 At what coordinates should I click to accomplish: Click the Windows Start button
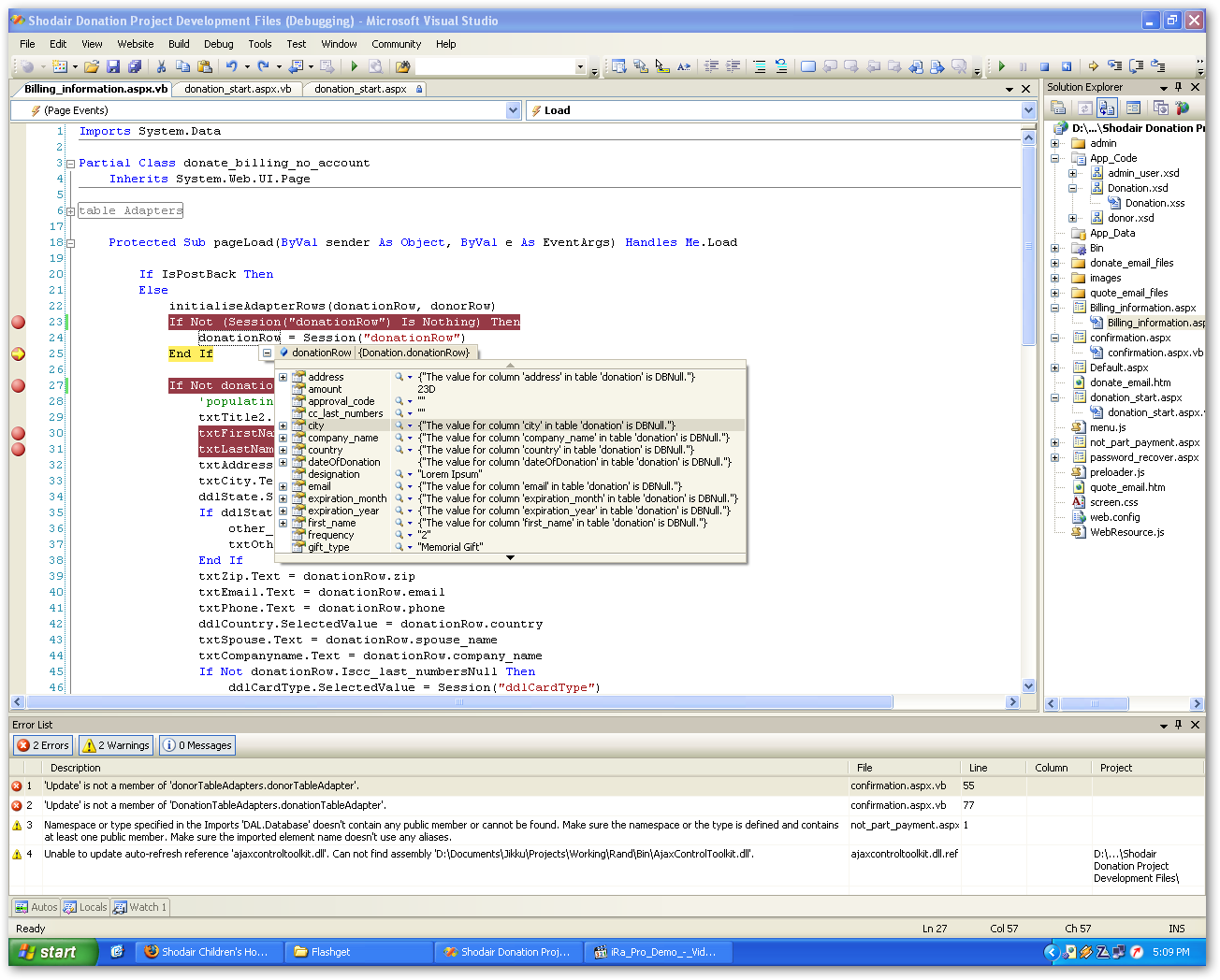coord(51,952)
